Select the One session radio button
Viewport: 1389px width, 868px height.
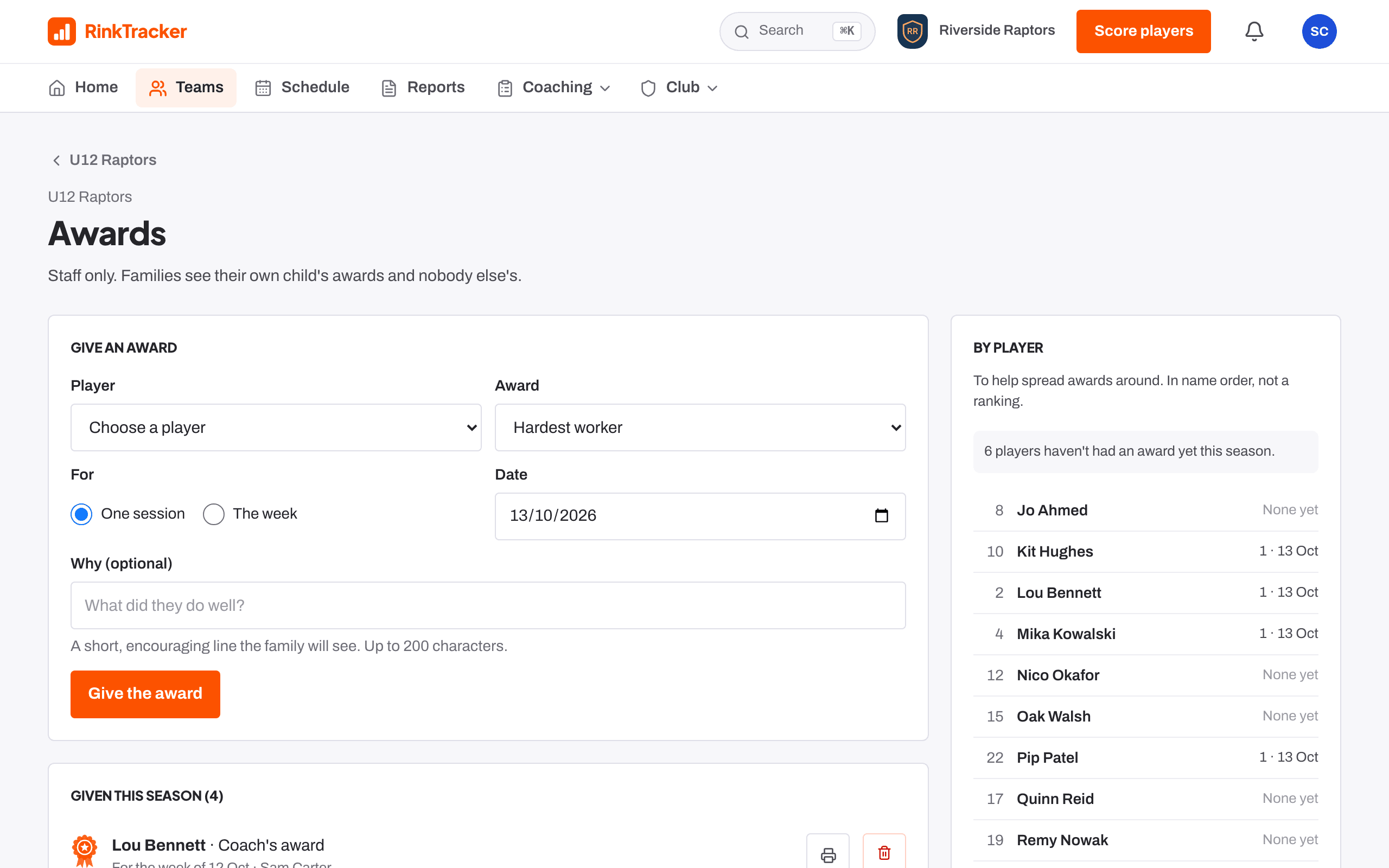pos(81,514)
